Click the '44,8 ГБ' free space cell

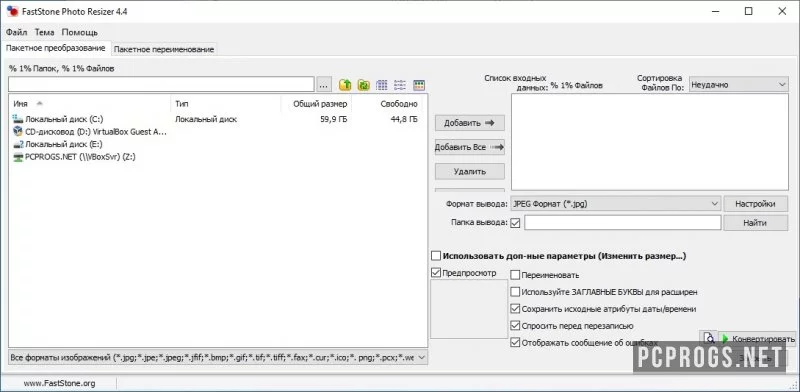(x=404, y=119)
